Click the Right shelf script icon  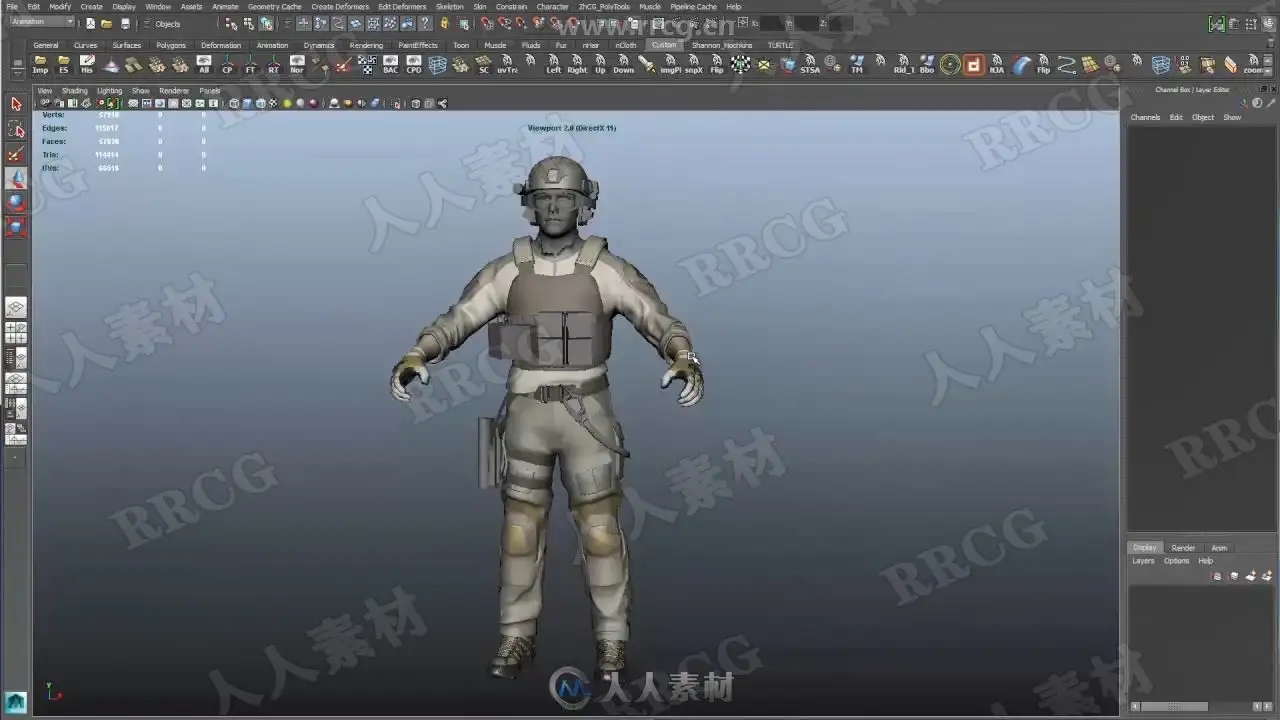[577, 65]
